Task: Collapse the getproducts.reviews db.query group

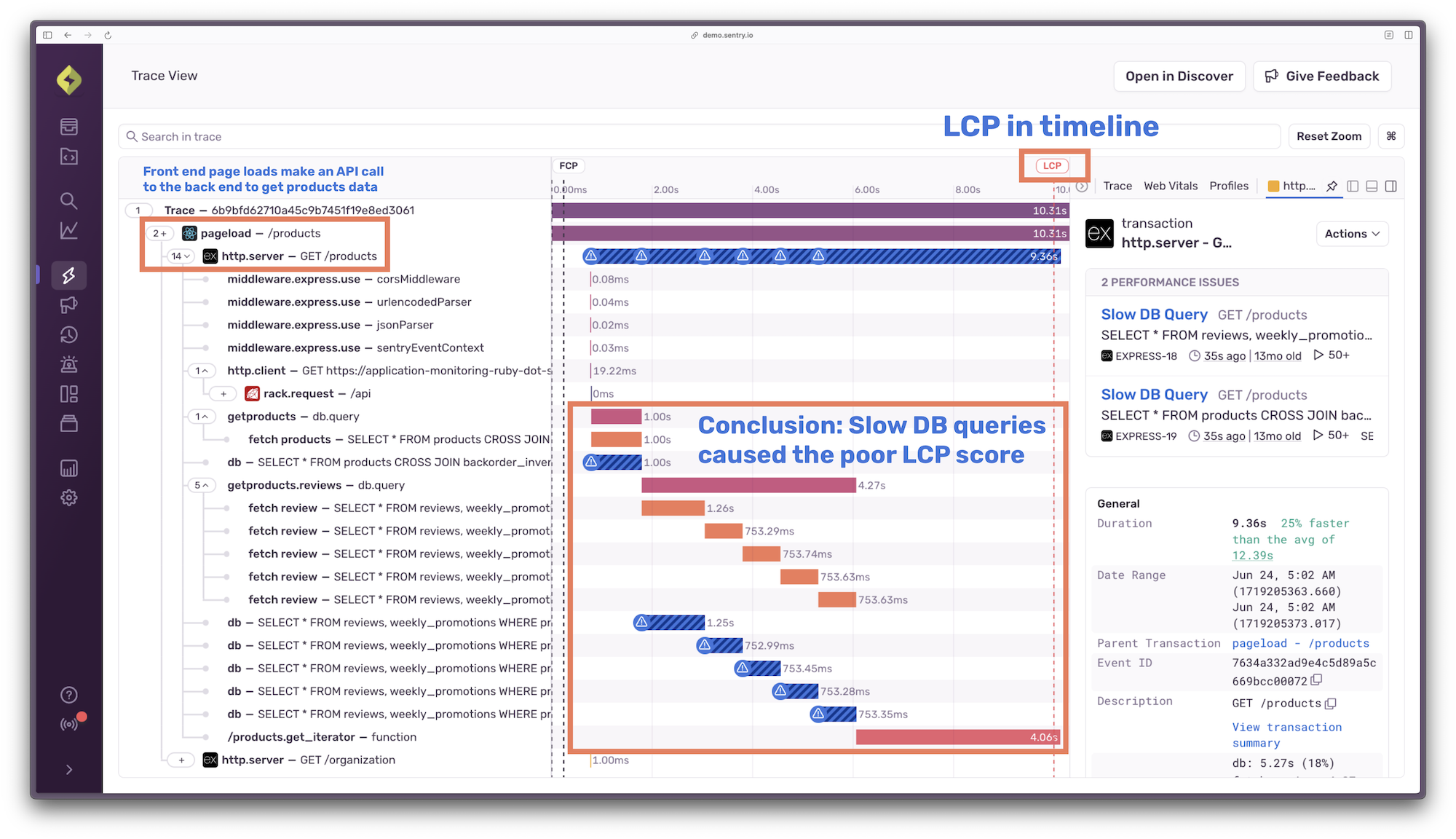Action: click(x=202, y=485)
